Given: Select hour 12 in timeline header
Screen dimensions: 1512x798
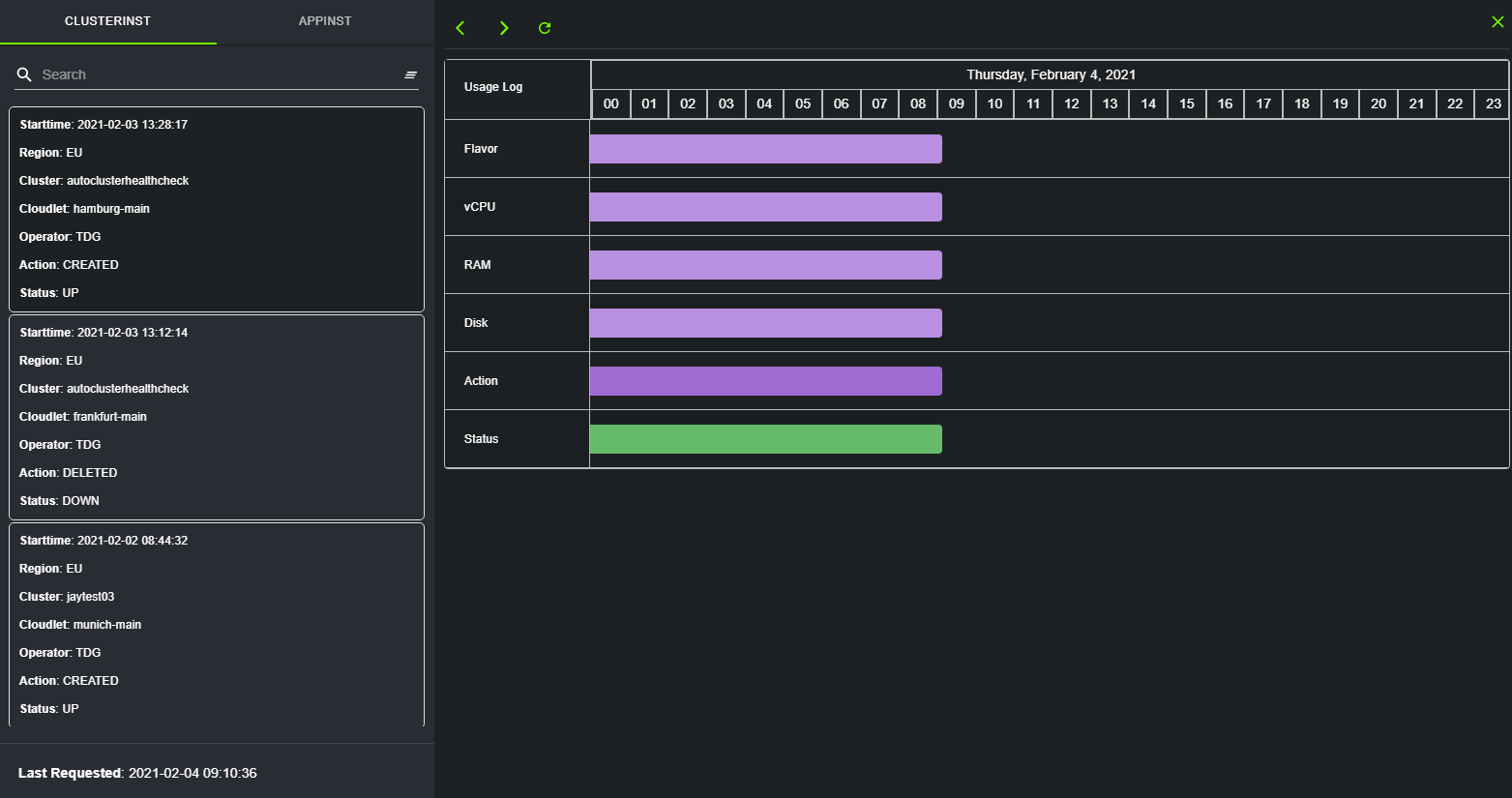Looking at the screenshot, I should click(x=1072, y=103).
